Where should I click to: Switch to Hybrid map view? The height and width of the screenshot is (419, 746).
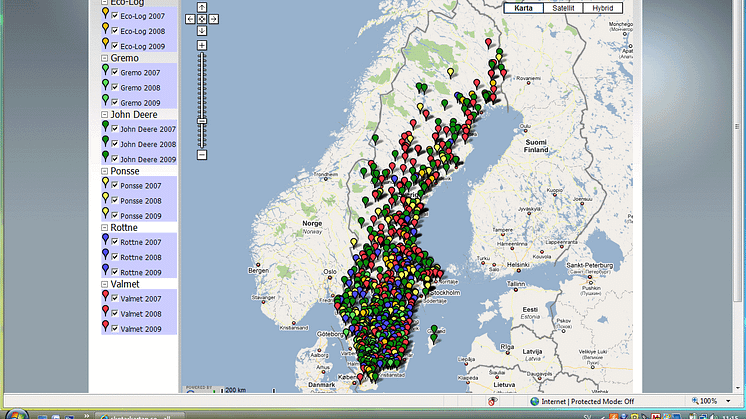(605, 8)
